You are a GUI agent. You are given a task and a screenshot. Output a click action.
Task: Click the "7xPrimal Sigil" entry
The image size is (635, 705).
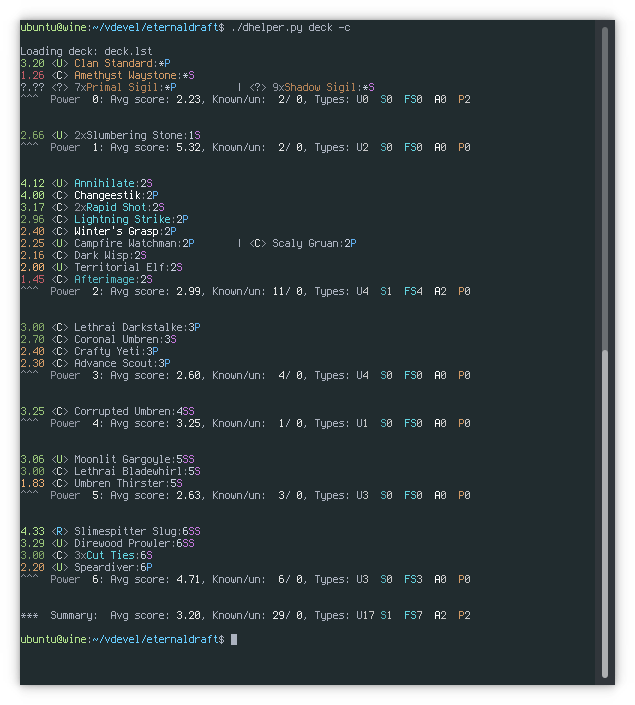pos(125,87)
